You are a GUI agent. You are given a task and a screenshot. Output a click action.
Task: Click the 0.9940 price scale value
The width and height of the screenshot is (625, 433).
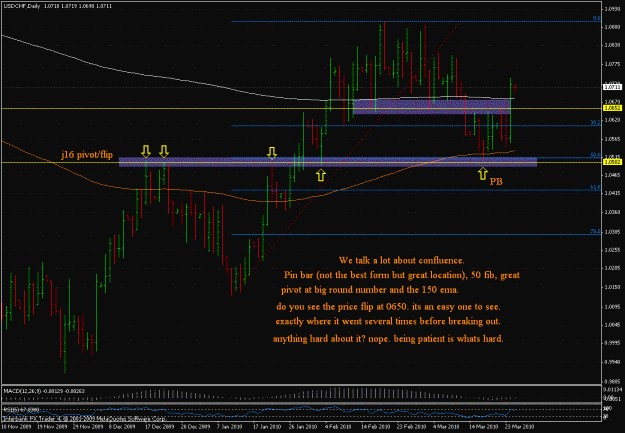click(613, 362)
